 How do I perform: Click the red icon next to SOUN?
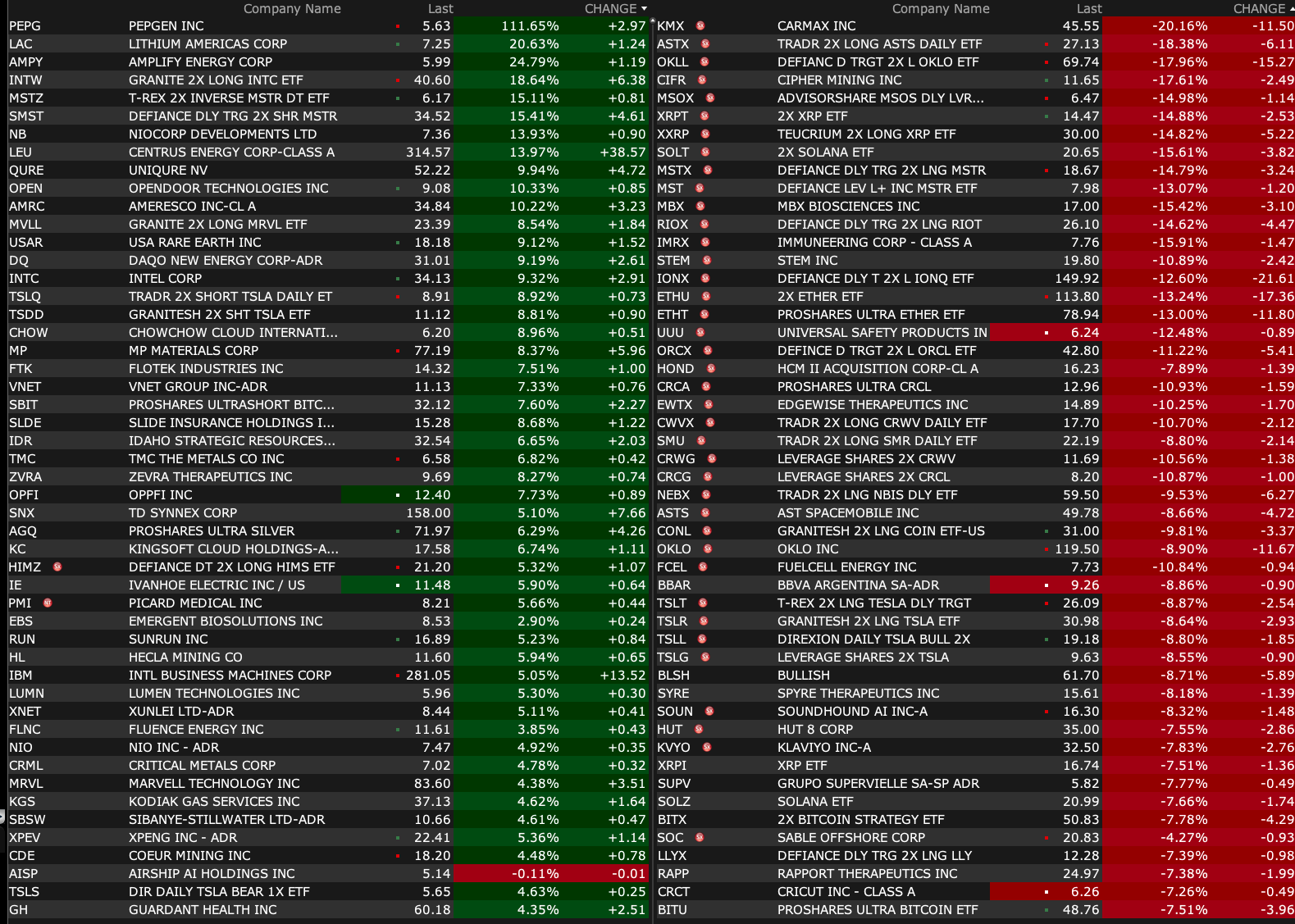(x=709, y=711)
